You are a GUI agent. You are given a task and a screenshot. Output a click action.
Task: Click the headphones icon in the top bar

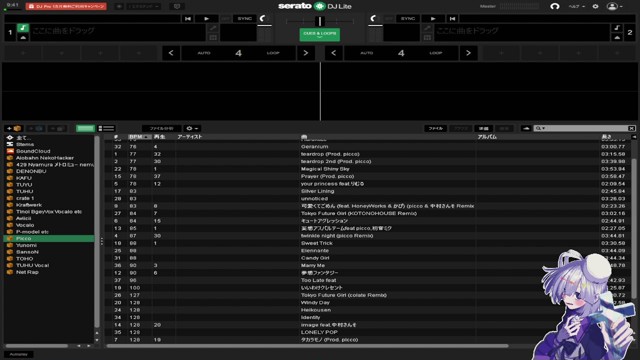(x=554, y=6)
